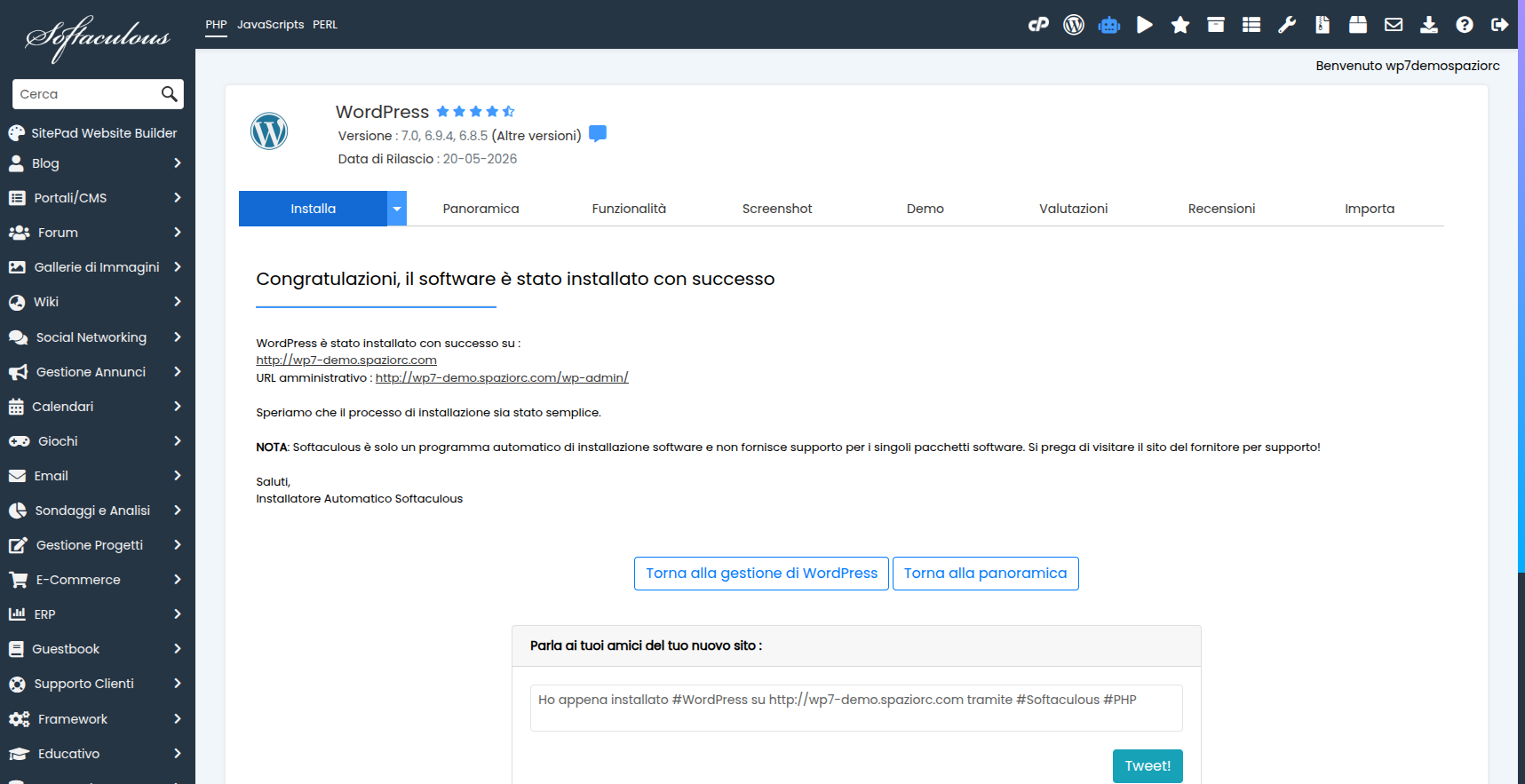
Task: Expand the Guestbook category chevron
Action: [178, 649]
